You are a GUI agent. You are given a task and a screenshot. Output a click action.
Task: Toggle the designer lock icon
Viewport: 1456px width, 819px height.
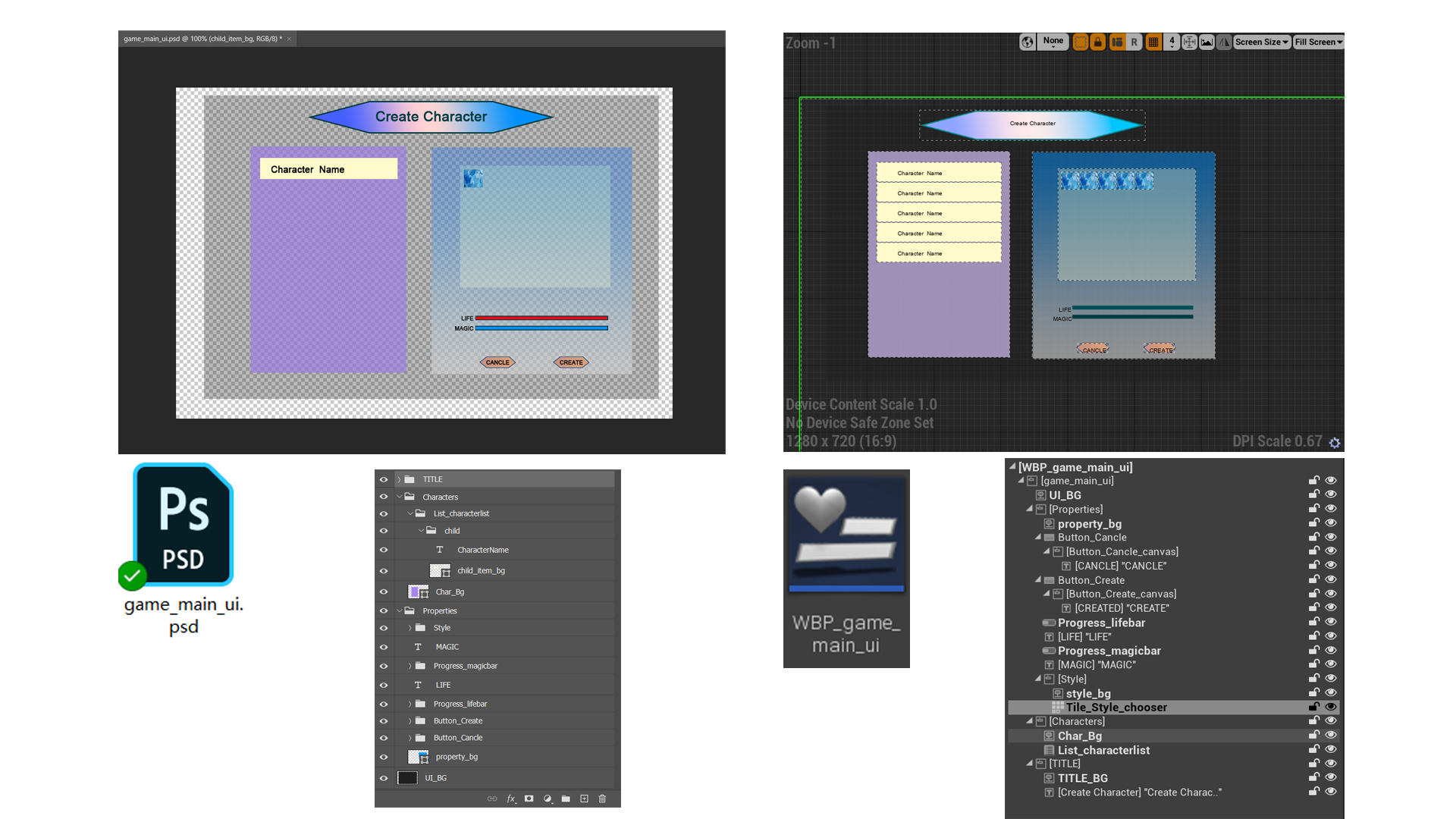coord(1097,42)
